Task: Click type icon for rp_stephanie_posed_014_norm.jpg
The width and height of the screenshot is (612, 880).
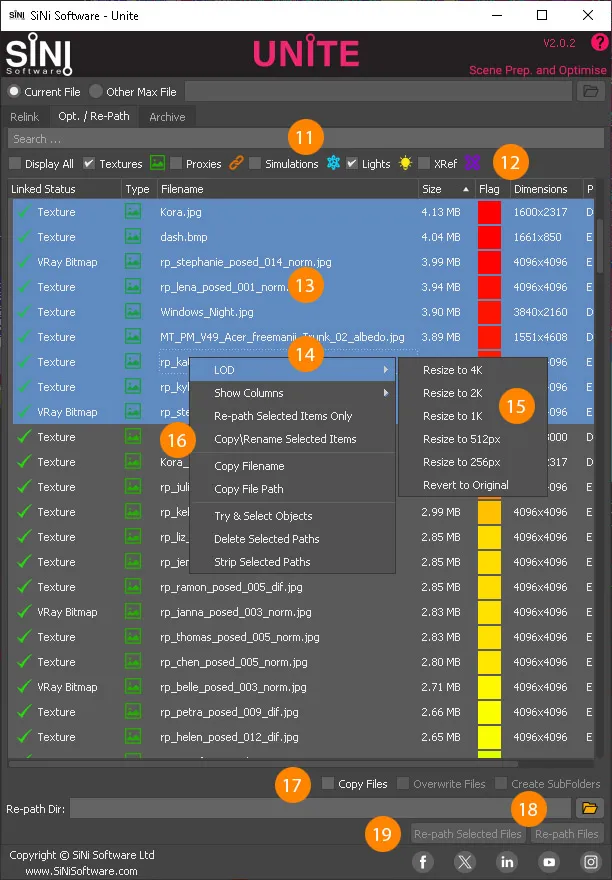Action: 133,262
